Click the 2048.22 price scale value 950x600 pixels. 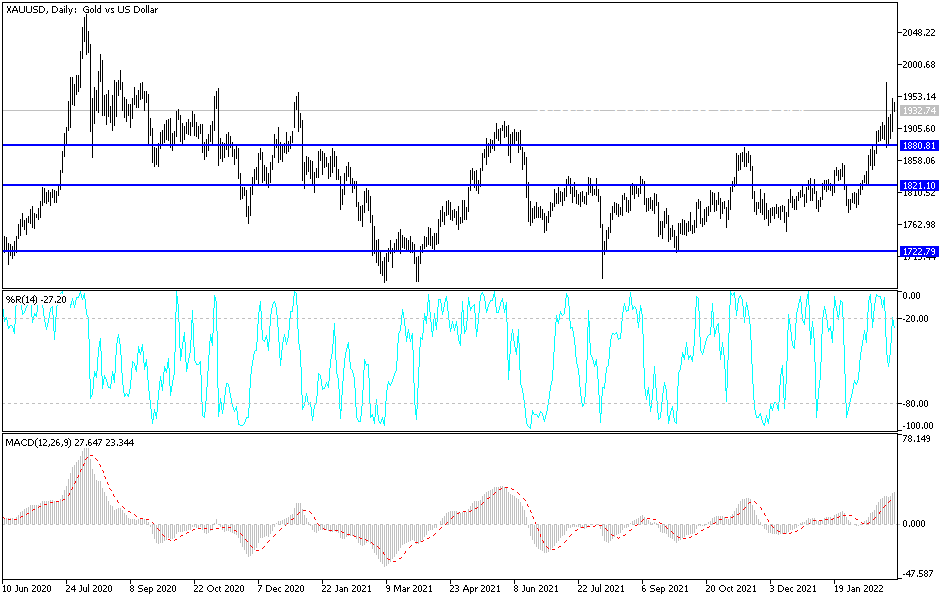(919, 33)
